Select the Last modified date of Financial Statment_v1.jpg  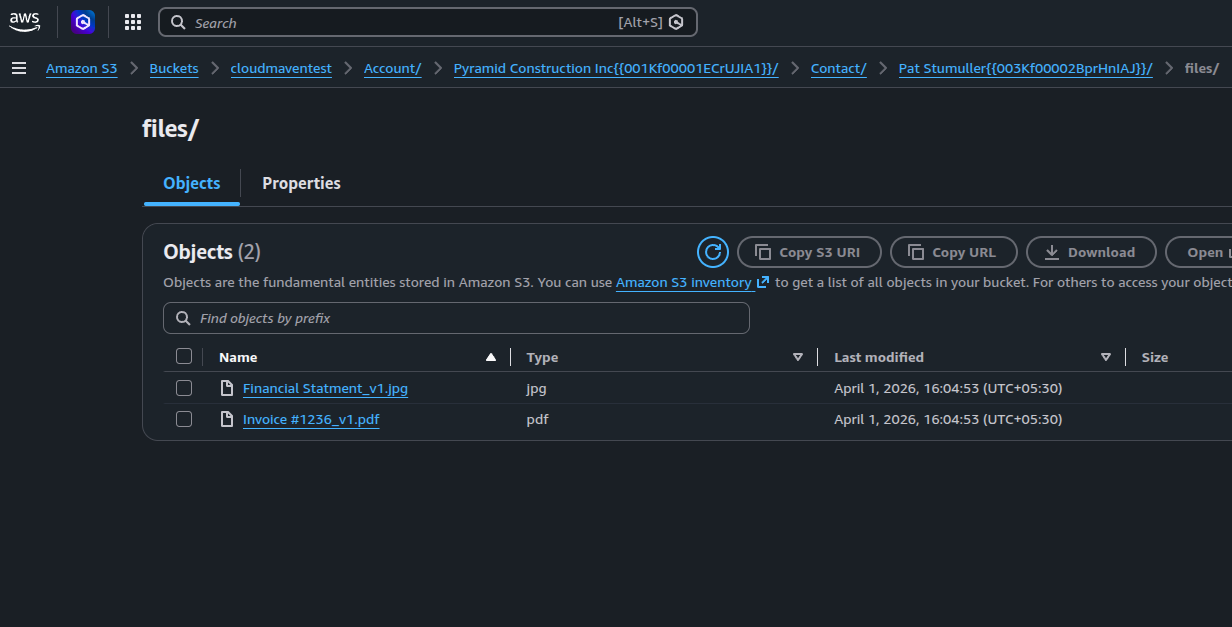click(948, 388)
